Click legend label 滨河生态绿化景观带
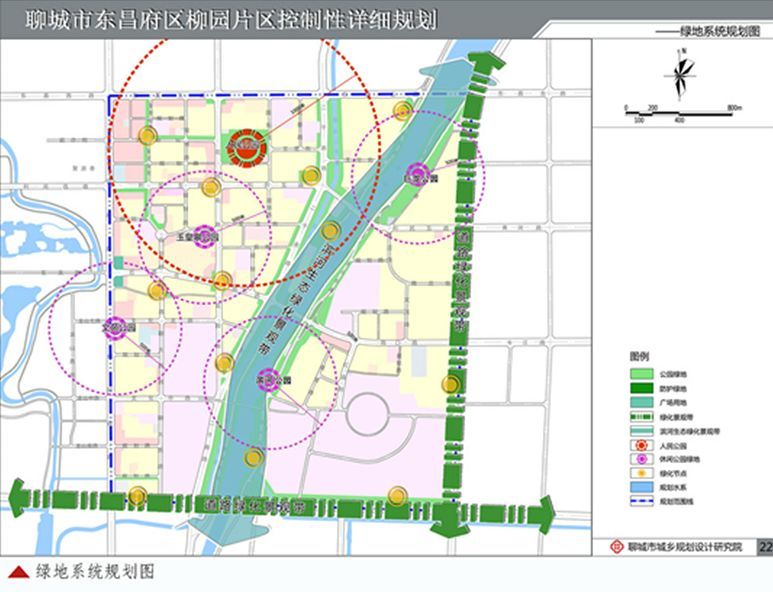Viewport: 773px width, 592px height. (x=690, y=431)
